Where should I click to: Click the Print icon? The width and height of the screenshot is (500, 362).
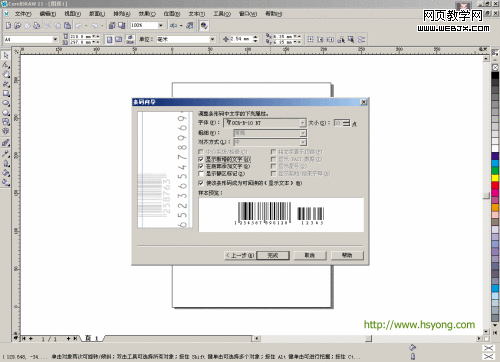(x=37, y=25)
